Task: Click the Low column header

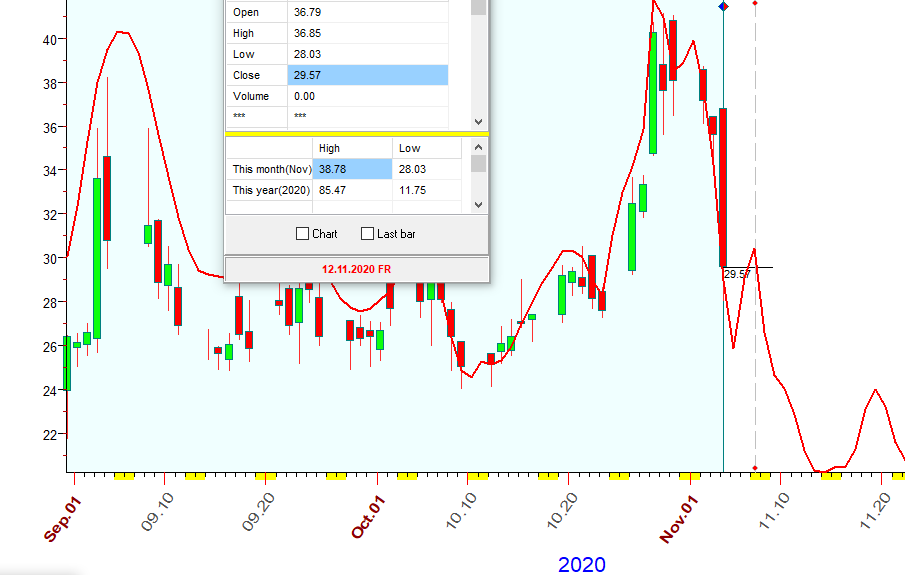Action: (410, 148)
